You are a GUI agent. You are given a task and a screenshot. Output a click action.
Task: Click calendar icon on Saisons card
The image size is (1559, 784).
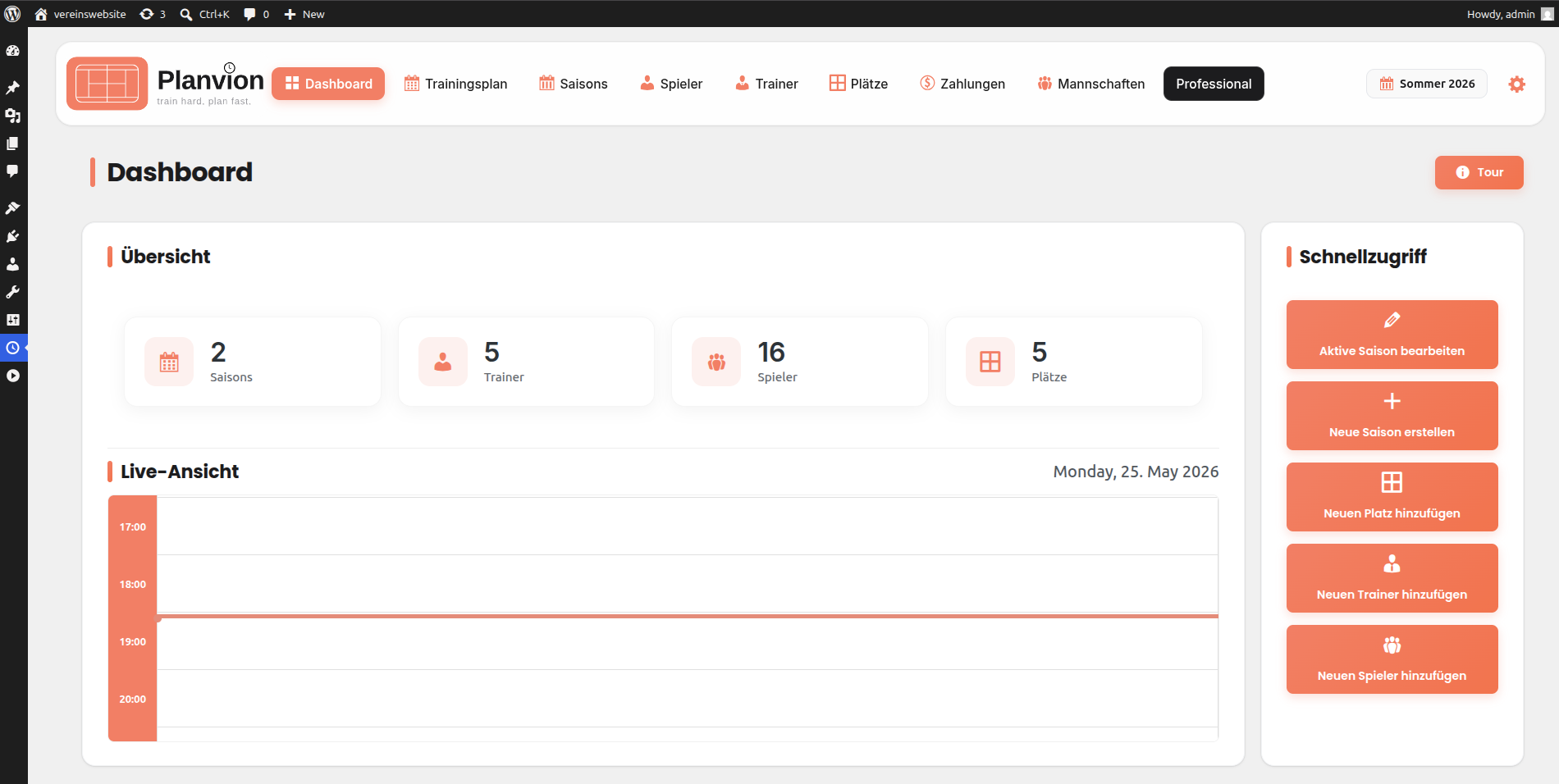169,362
